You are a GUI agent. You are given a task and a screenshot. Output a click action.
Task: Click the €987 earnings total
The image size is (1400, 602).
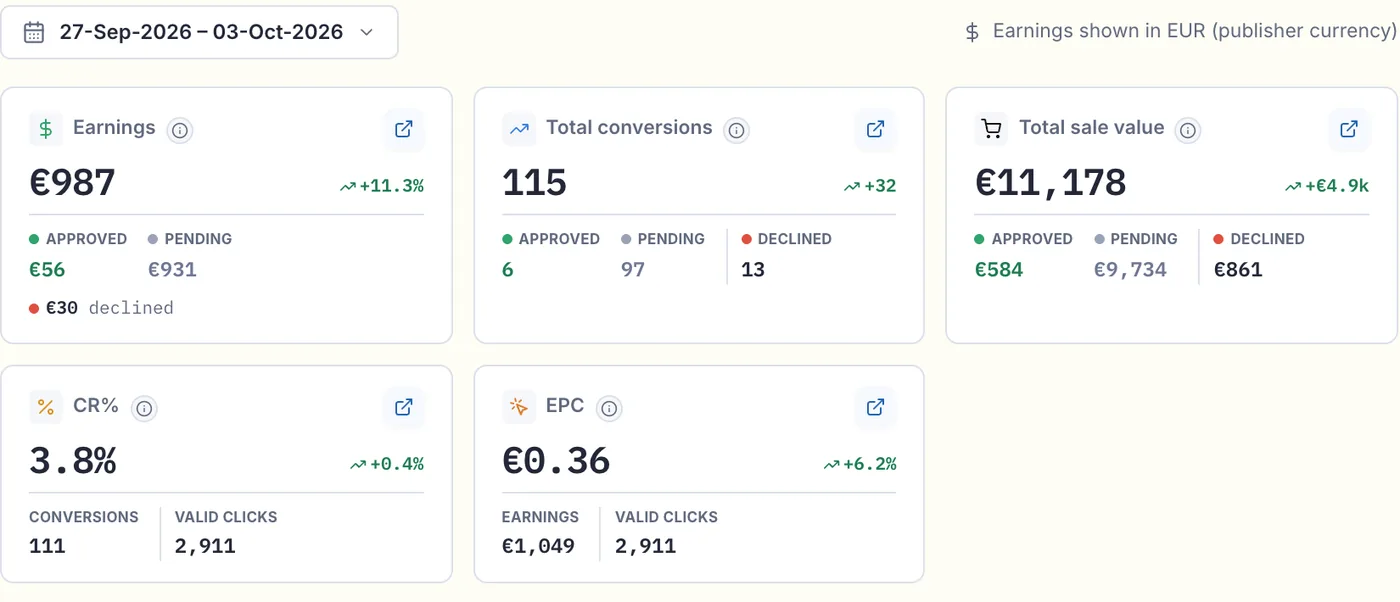pyautogui.click(x=72, y=183)
